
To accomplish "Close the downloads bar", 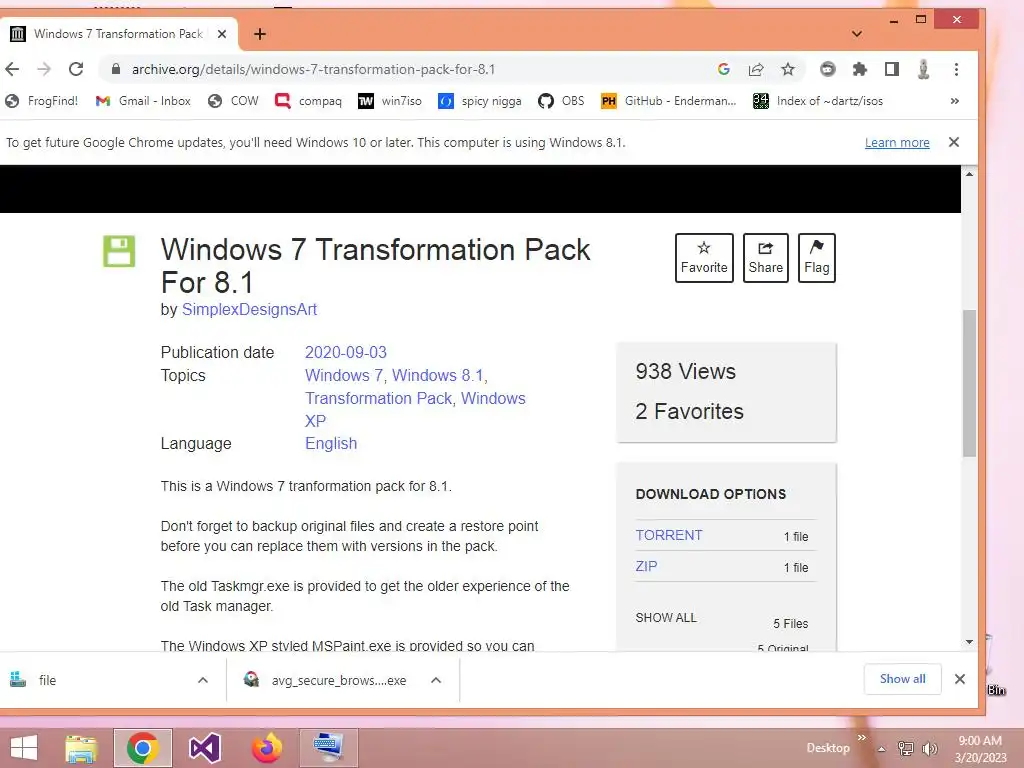I will pos(959,679).
